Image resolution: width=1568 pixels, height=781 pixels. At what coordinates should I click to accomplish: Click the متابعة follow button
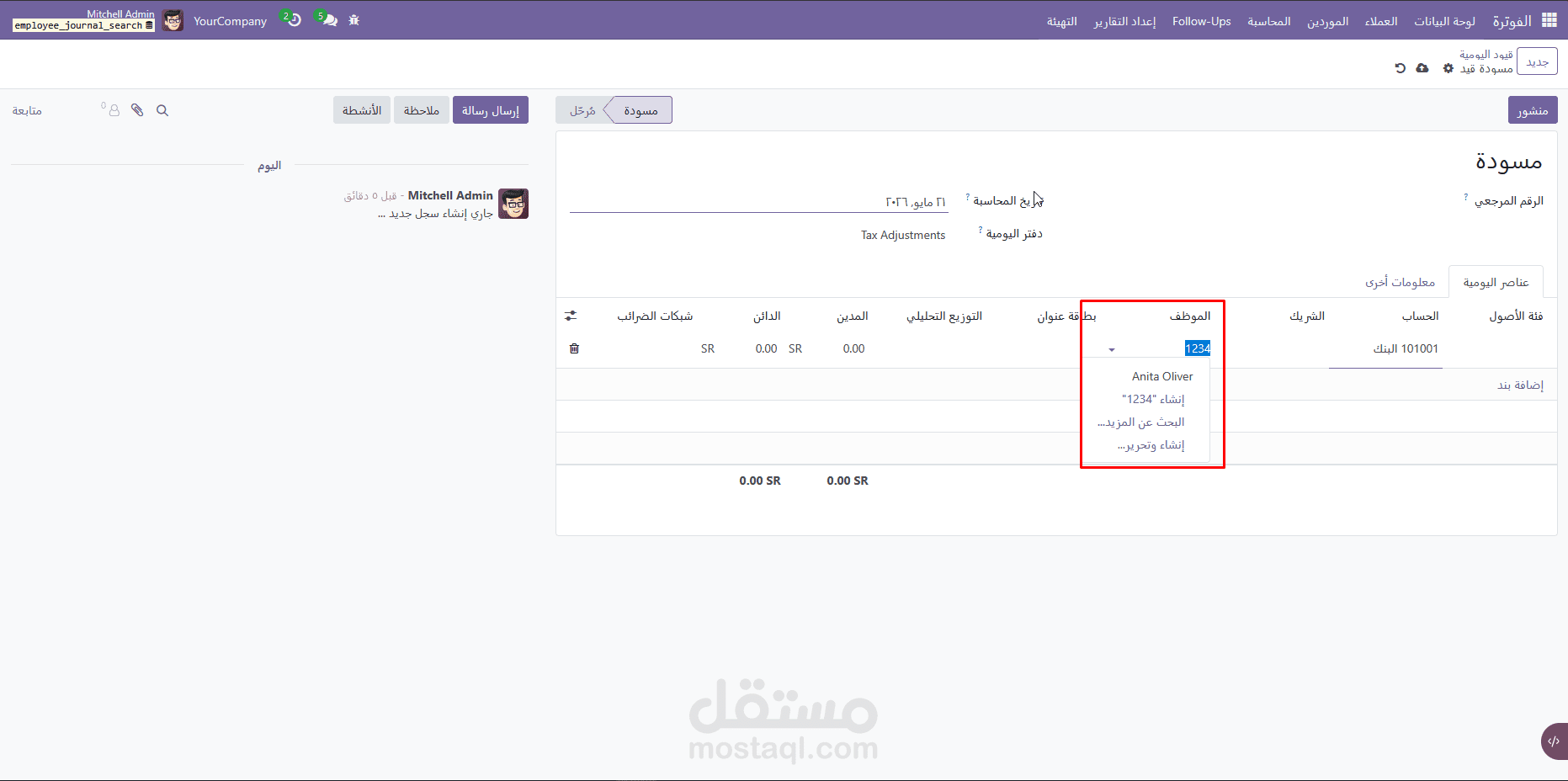coord(27,110)
